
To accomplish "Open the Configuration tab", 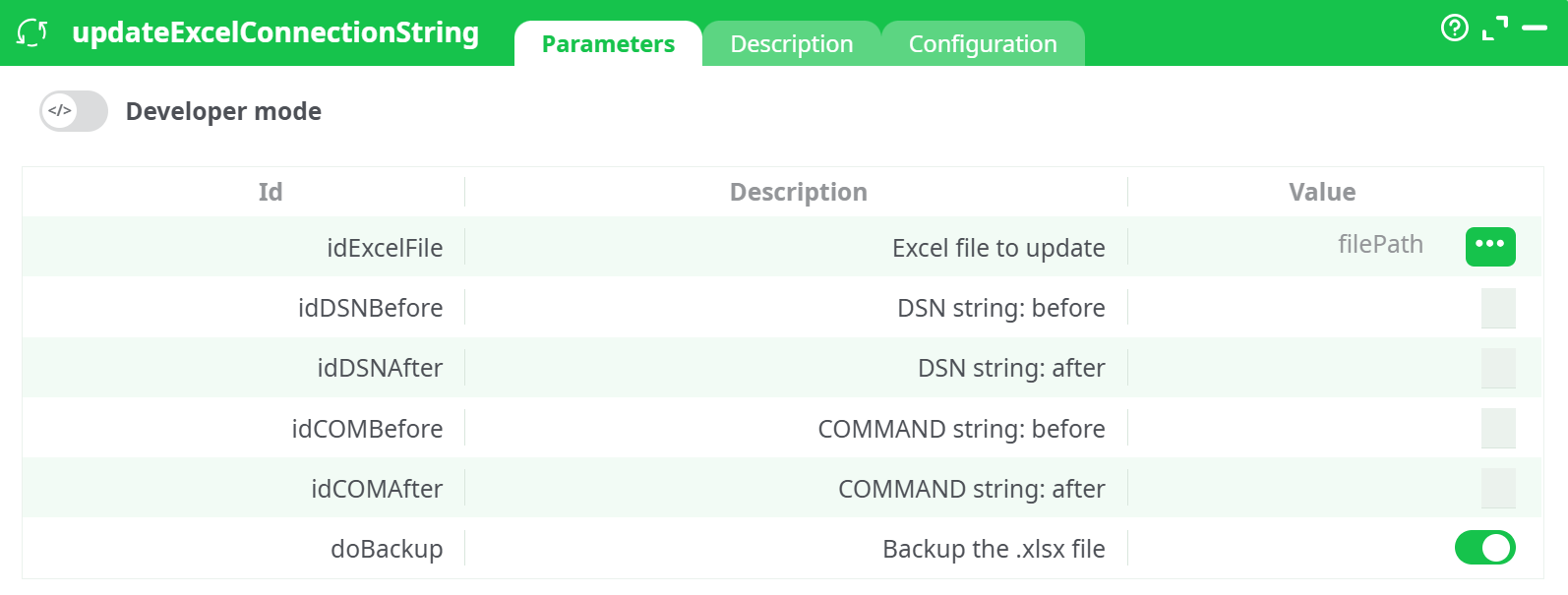I will [983, 43].
